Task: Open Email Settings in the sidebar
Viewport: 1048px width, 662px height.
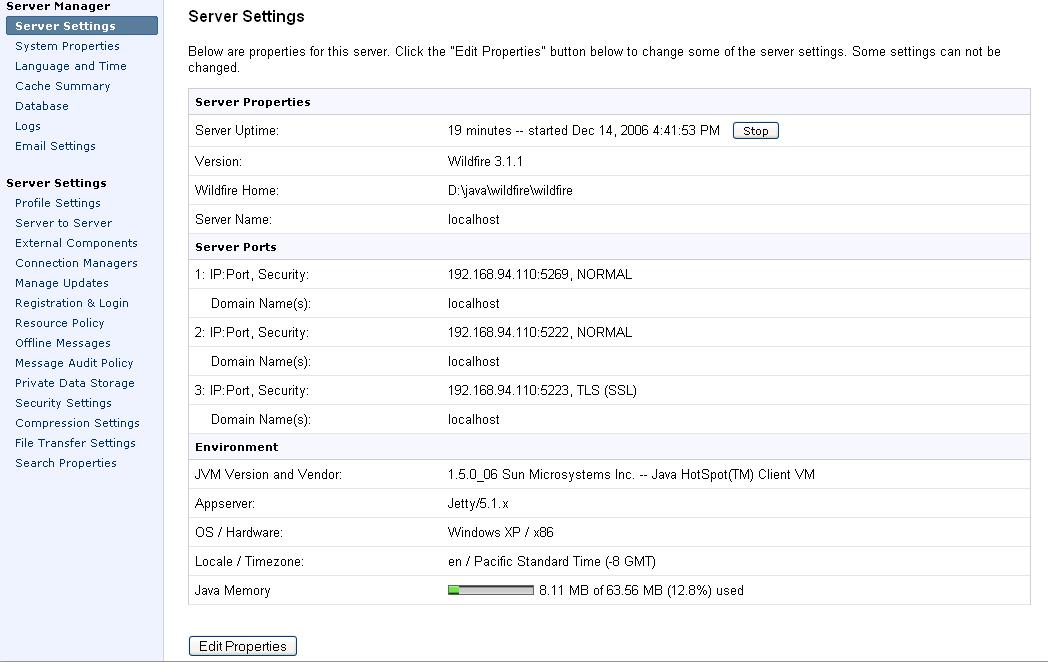Action: tap(55, 146)
